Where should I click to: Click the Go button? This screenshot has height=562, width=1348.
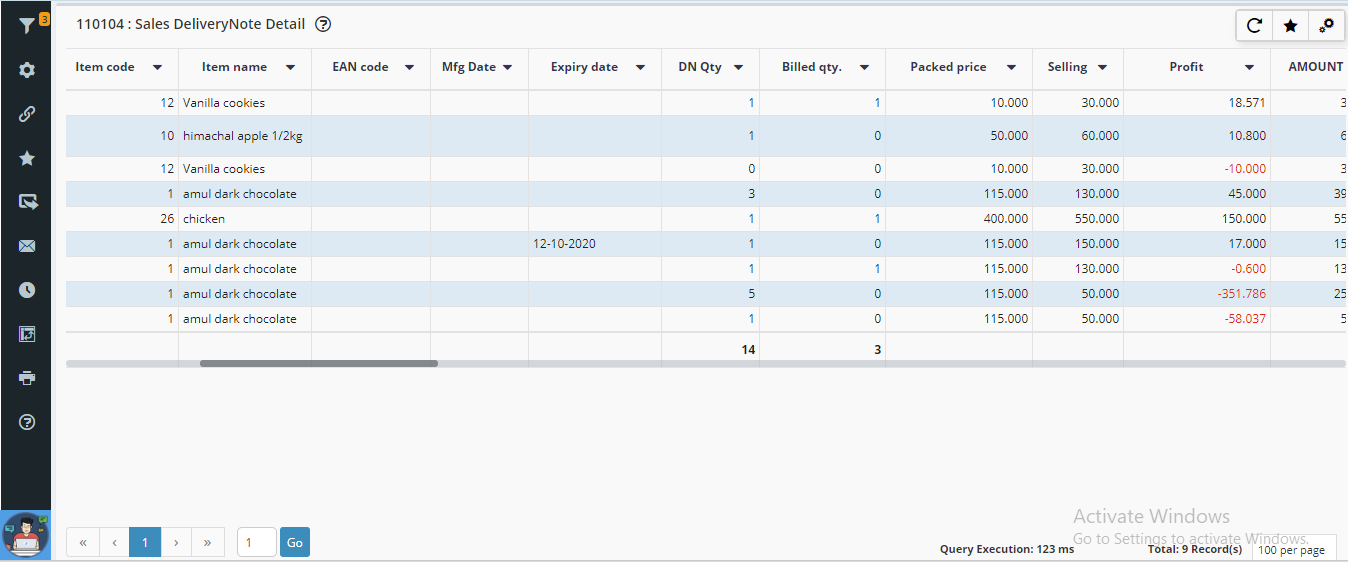pos(295,542)
